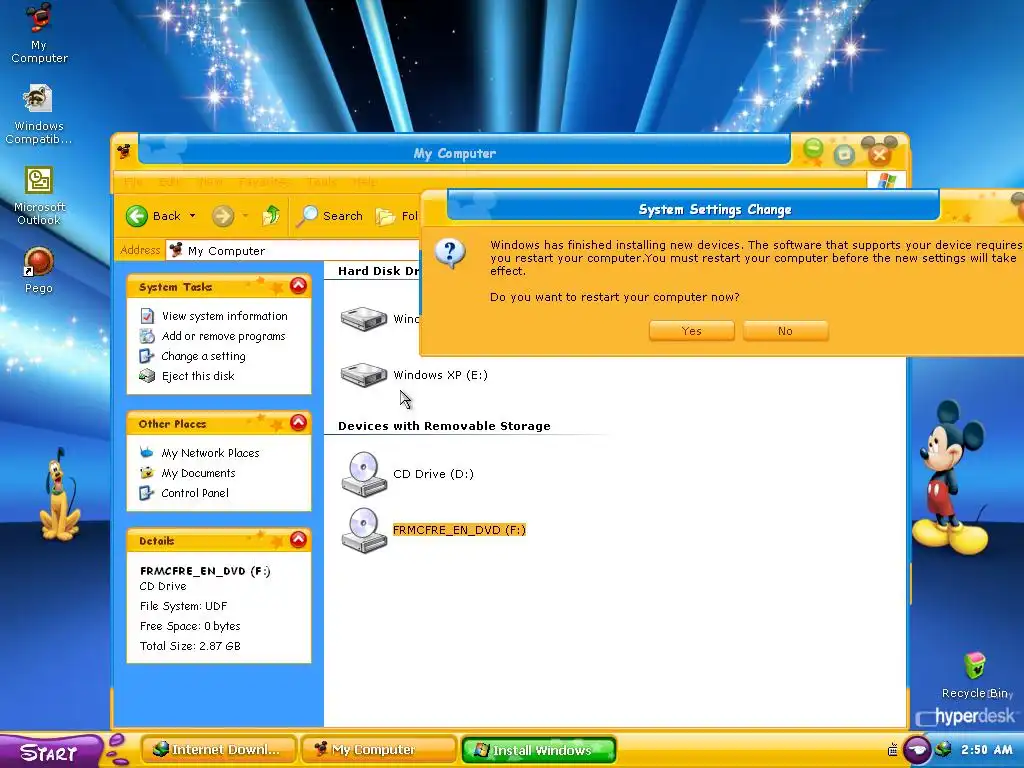The height and width of the screenshot is (768, 1024).
Task: Select CD Drive (D:)
Action: (x=407, y=473)
